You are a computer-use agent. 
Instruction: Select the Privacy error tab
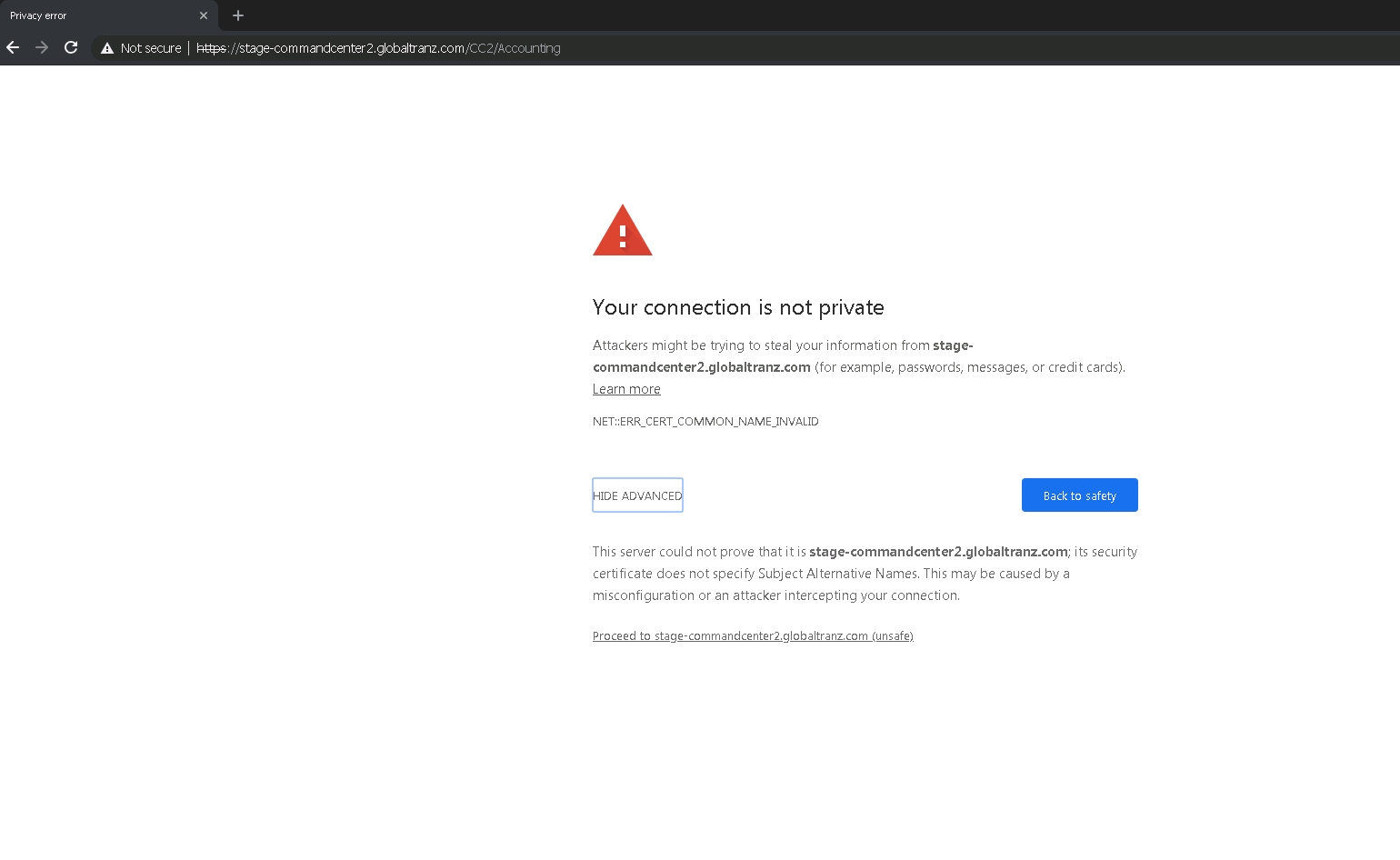click(x=109, y=15)
